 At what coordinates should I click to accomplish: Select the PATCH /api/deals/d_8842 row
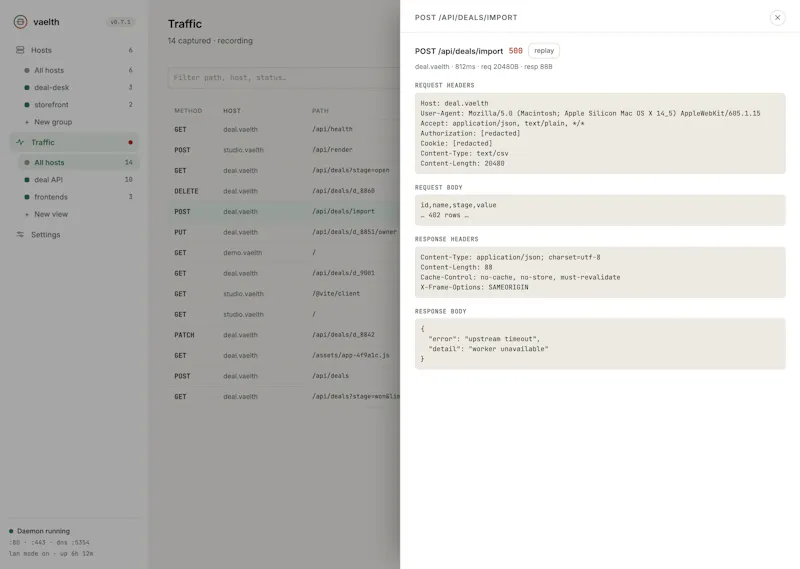284,335
